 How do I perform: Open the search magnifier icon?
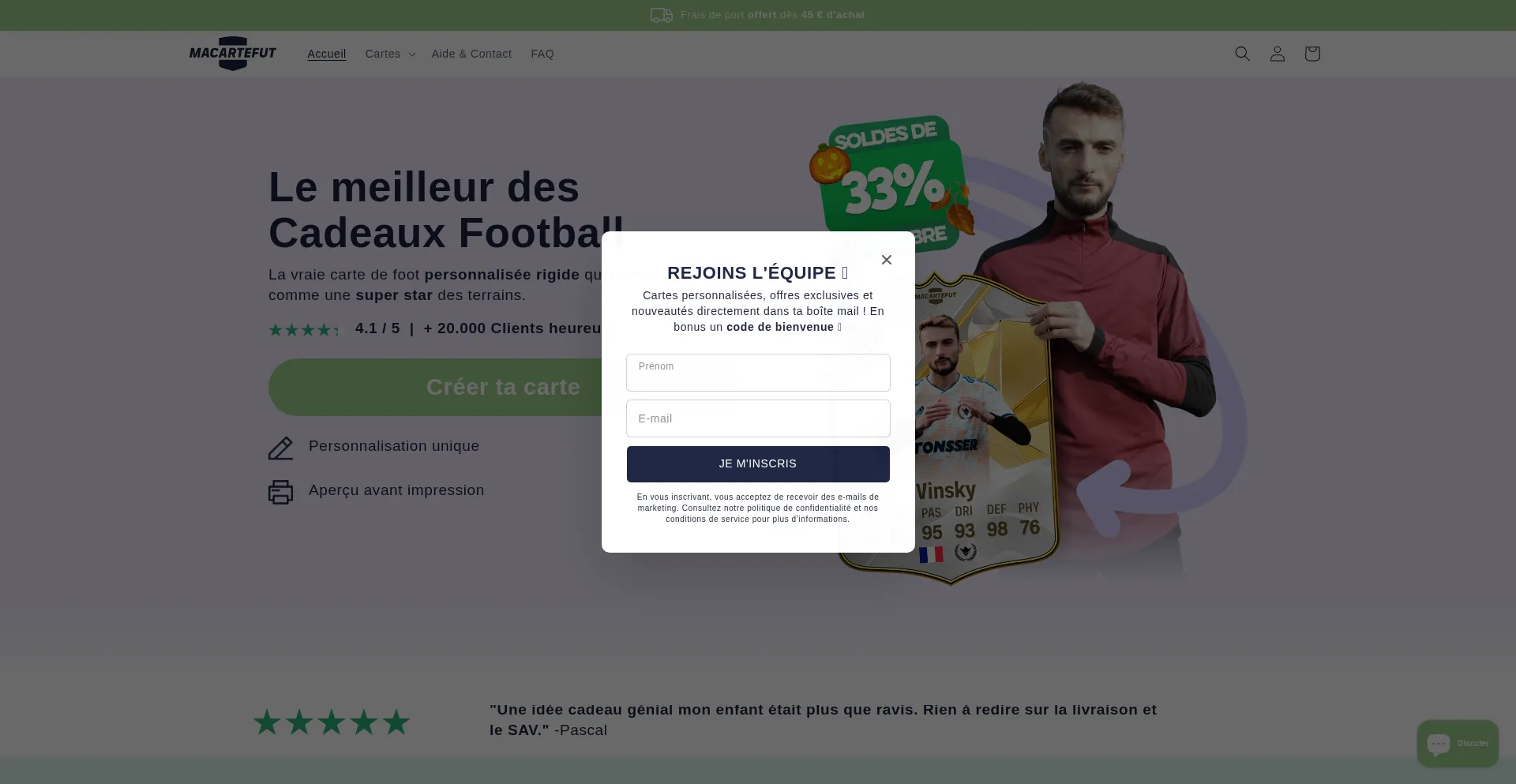[1242, 54]
